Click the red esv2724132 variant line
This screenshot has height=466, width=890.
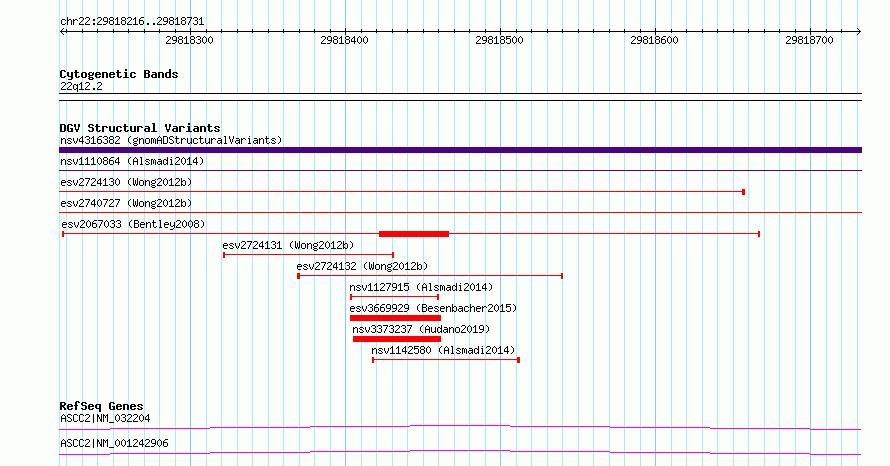point(430,276)
